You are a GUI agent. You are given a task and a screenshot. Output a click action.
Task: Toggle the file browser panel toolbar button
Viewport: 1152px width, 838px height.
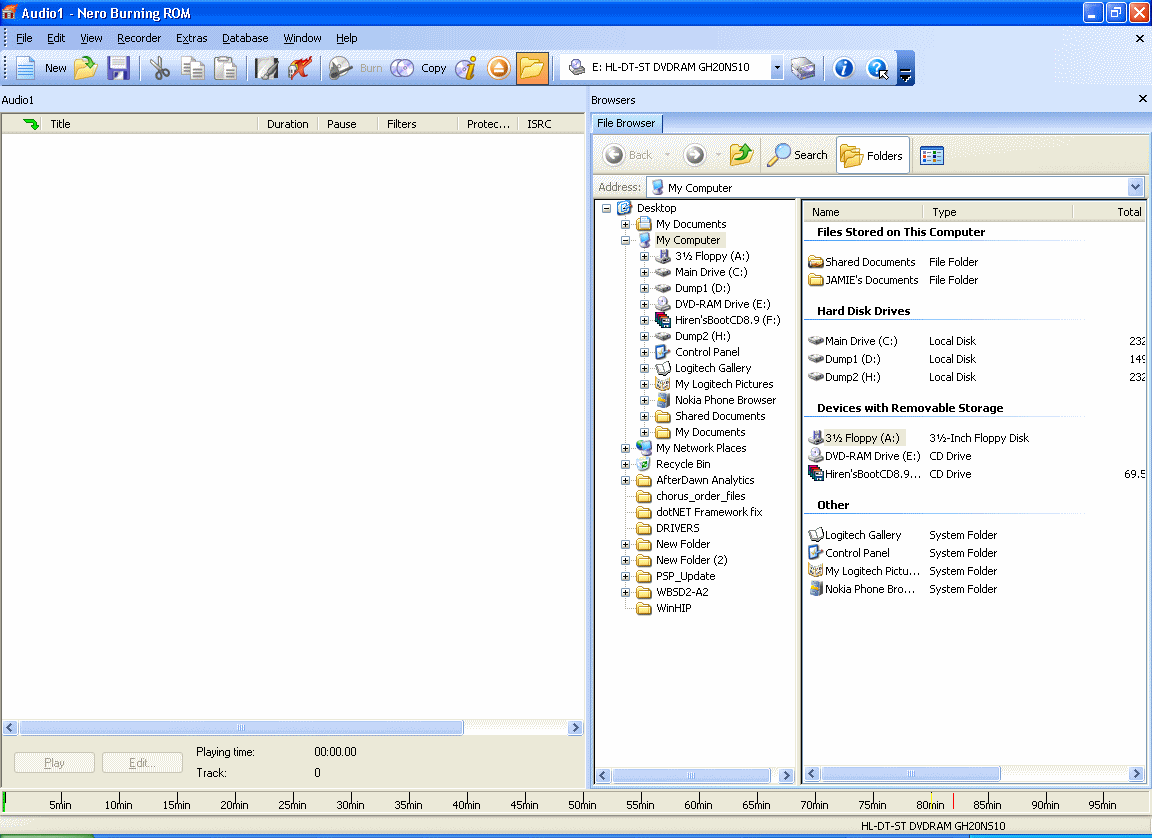coord(532,68)
